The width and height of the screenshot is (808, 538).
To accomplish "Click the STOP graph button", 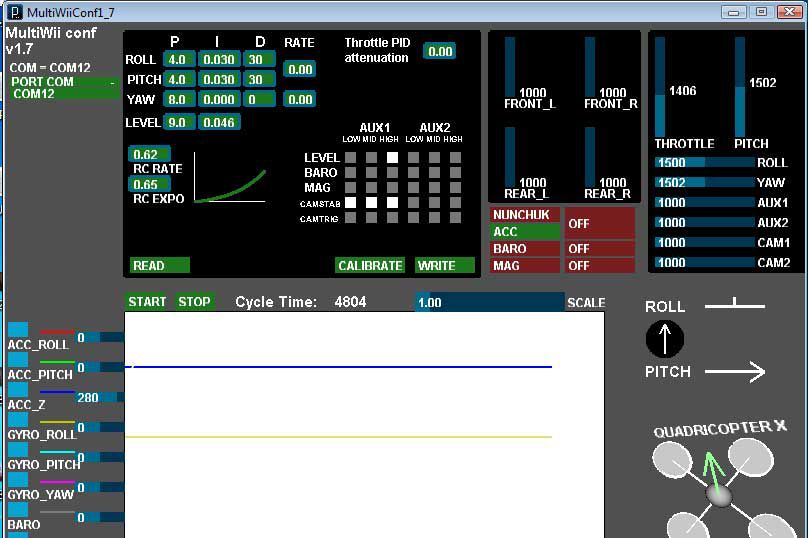I will pos(194,301).
